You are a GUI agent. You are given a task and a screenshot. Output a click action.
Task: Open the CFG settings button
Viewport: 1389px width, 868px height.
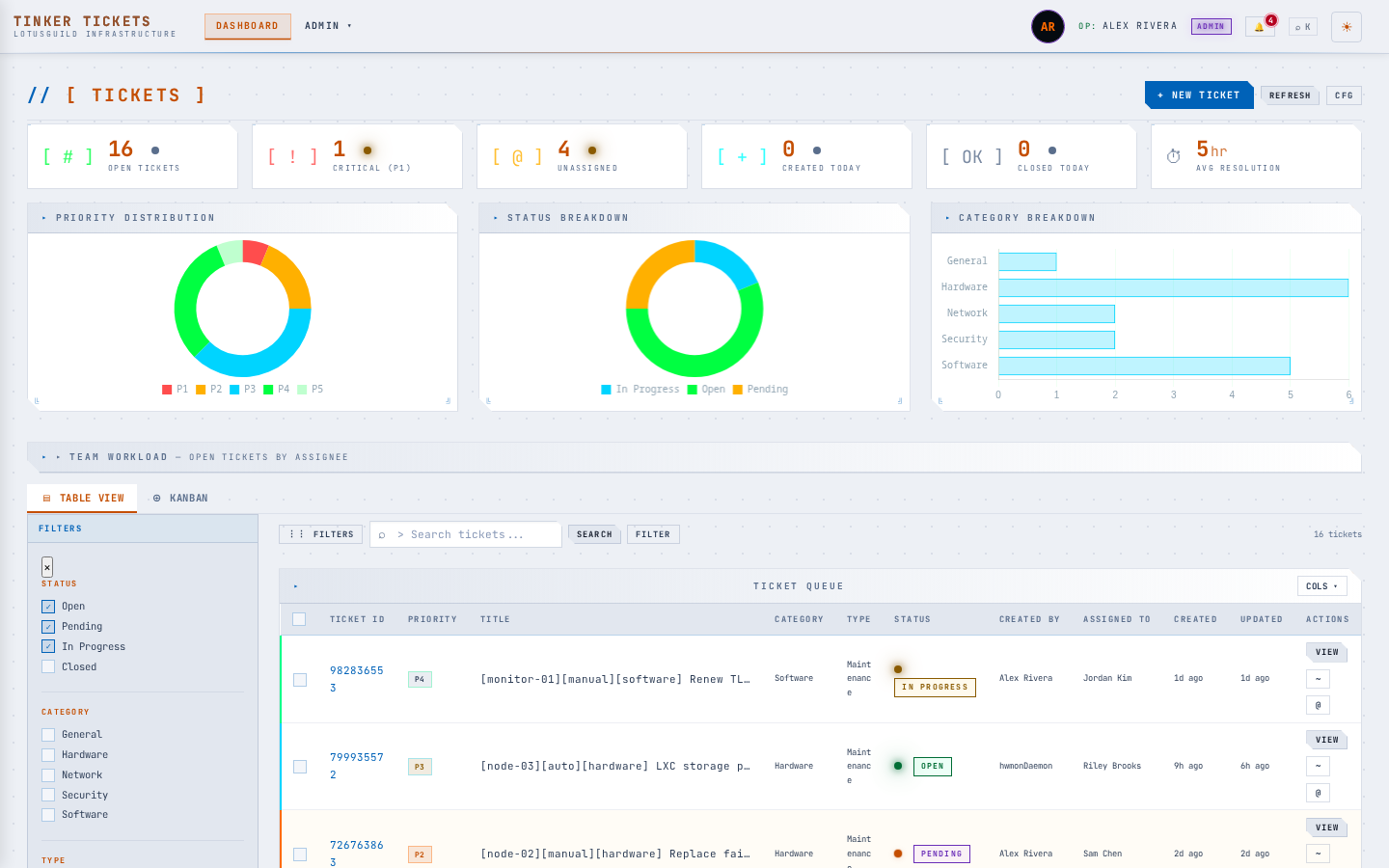pyautogui.click(x=1344, y=95)
